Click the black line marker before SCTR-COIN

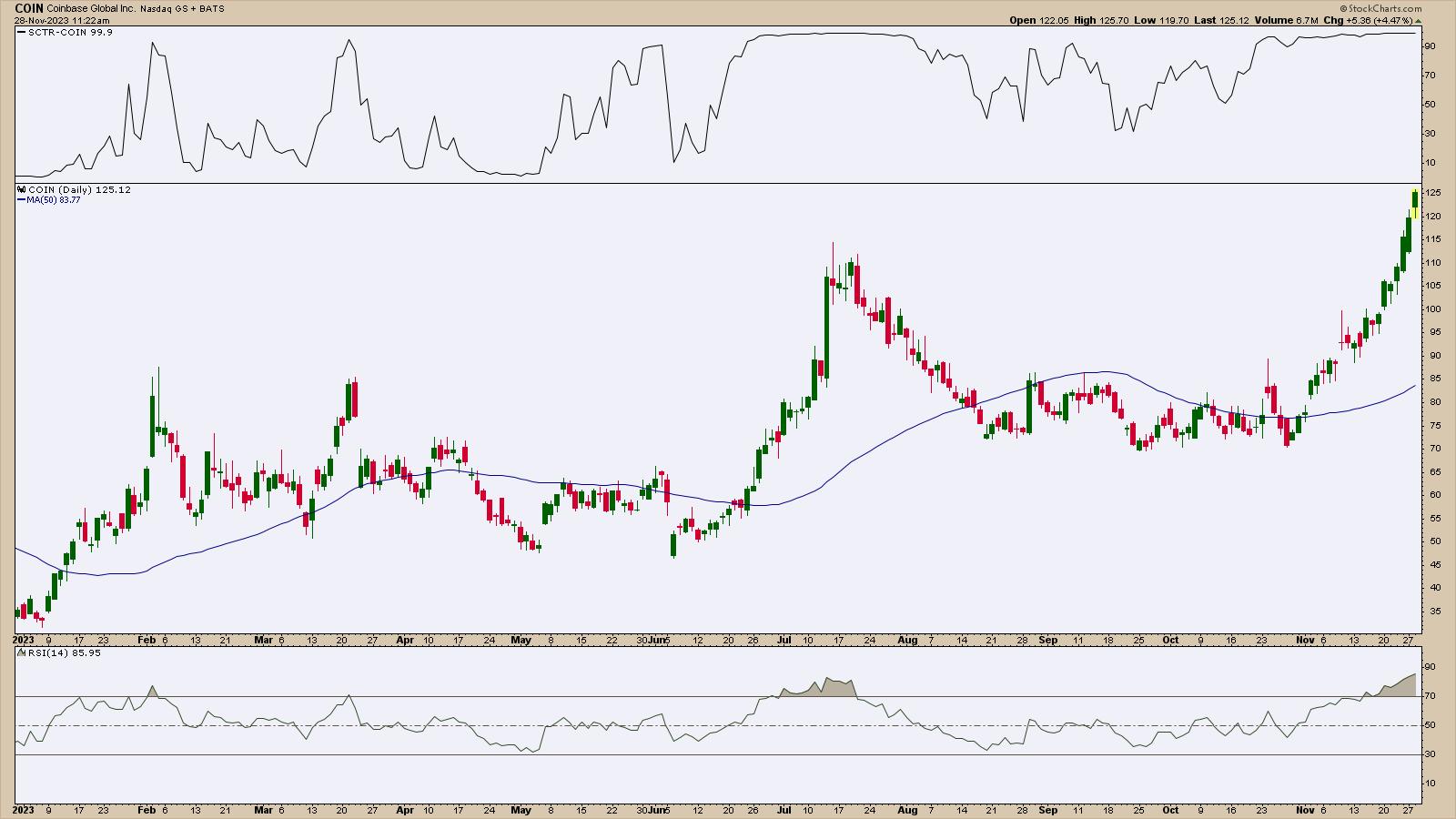[22, 32]
